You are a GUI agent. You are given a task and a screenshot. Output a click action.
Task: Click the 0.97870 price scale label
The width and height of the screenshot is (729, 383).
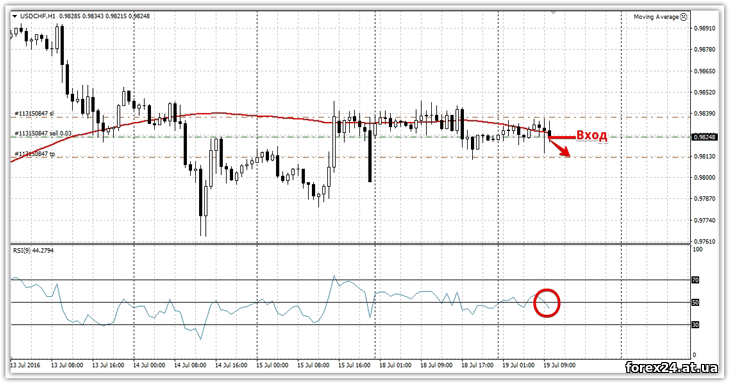704,198
